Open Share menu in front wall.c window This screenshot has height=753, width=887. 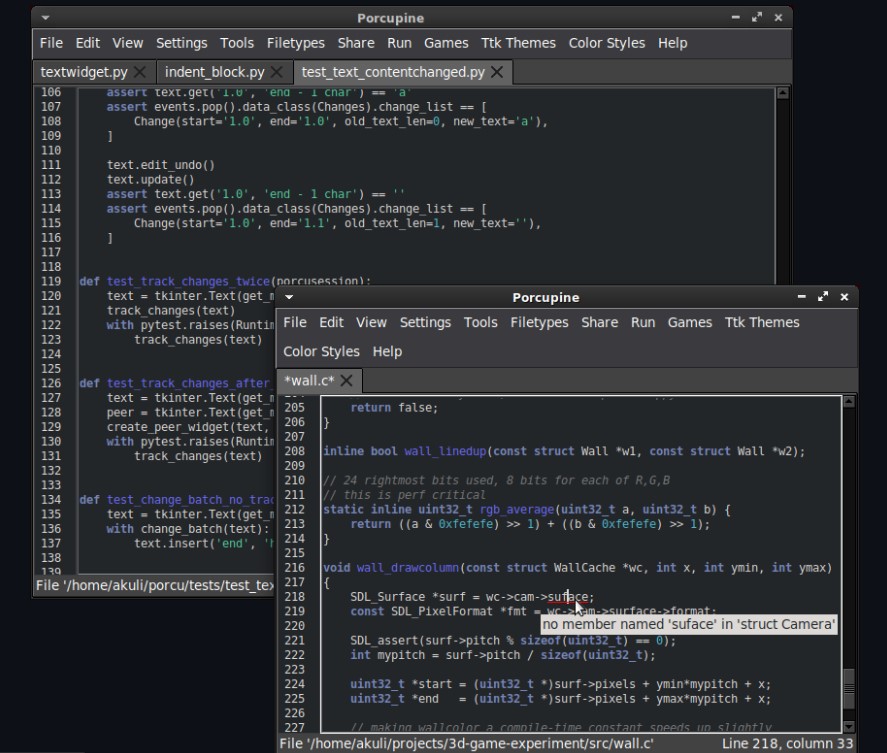coord(600,322)
